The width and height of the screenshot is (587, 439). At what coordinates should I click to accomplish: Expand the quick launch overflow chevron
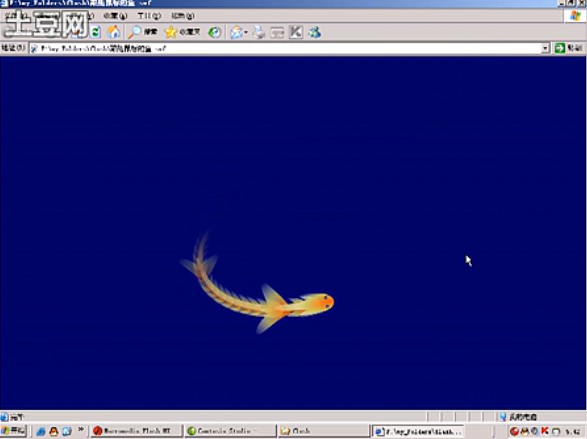point(81,429)
